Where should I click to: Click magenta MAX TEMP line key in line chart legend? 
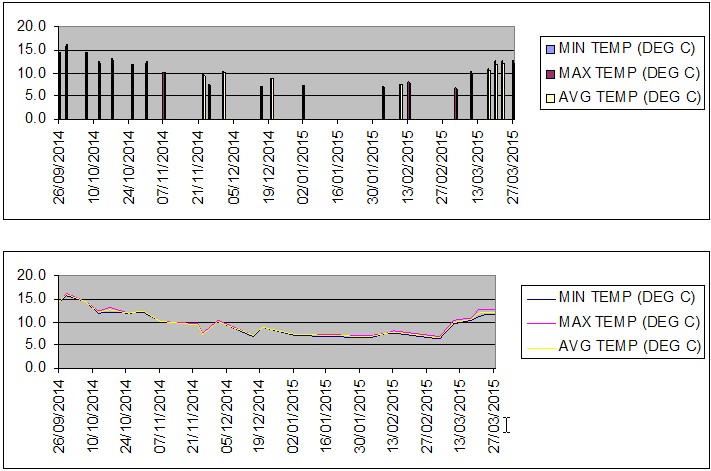click(x=537, y=322)
